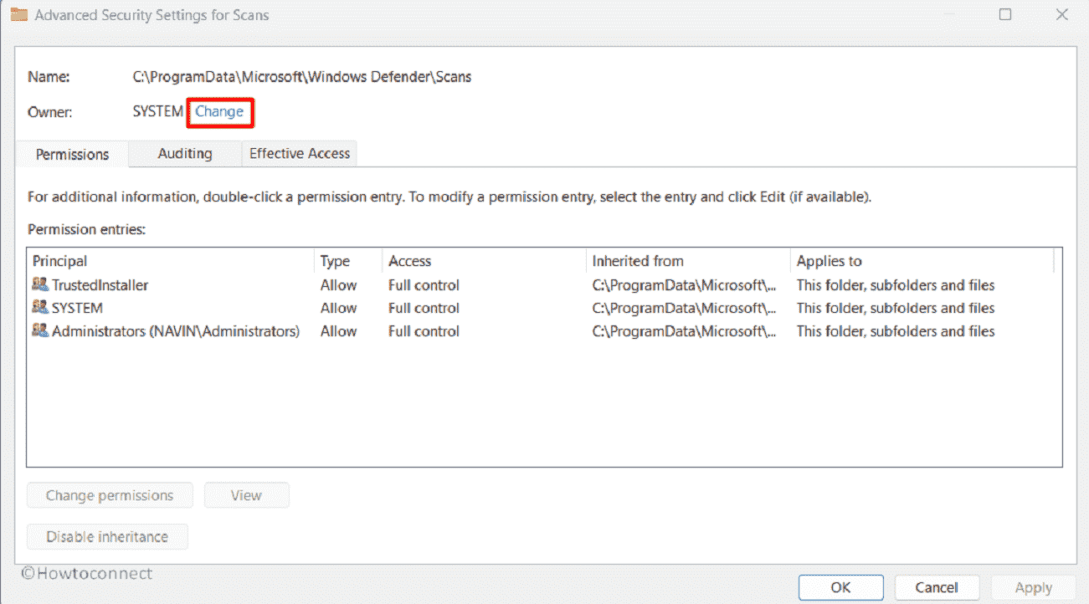Click the Change permissions button
1089x604 pixels.
point(110,496)
